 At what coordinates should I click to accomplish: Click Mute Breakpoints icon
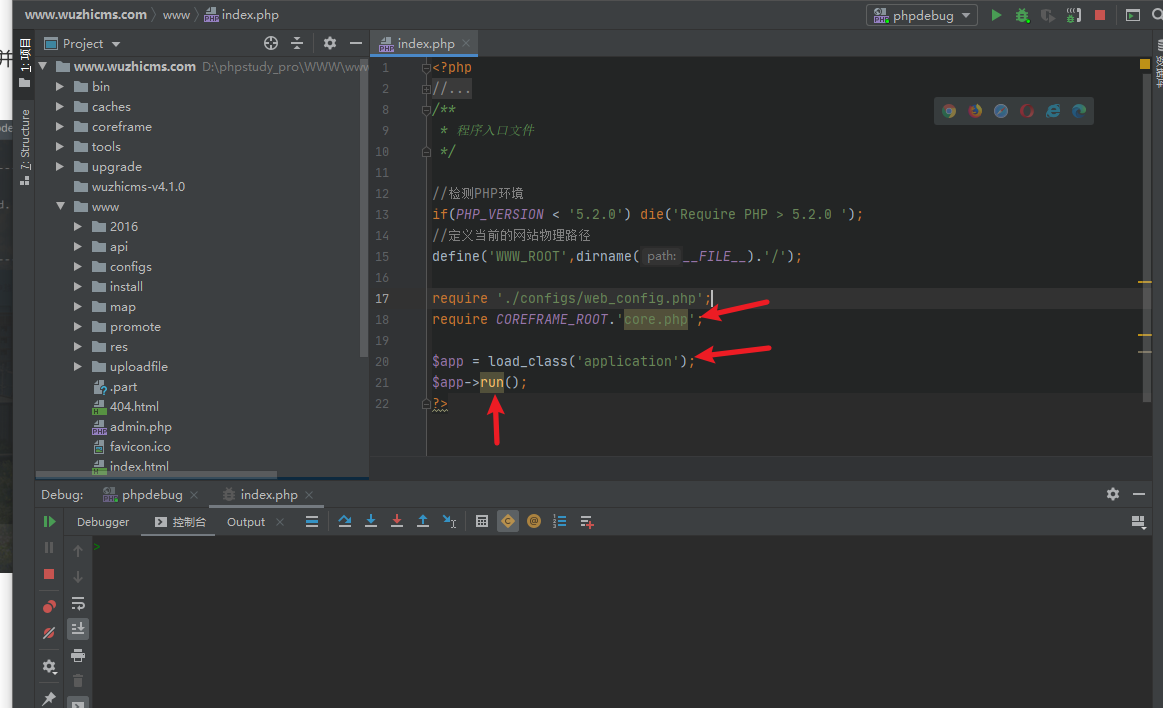[x=49, y=633]
